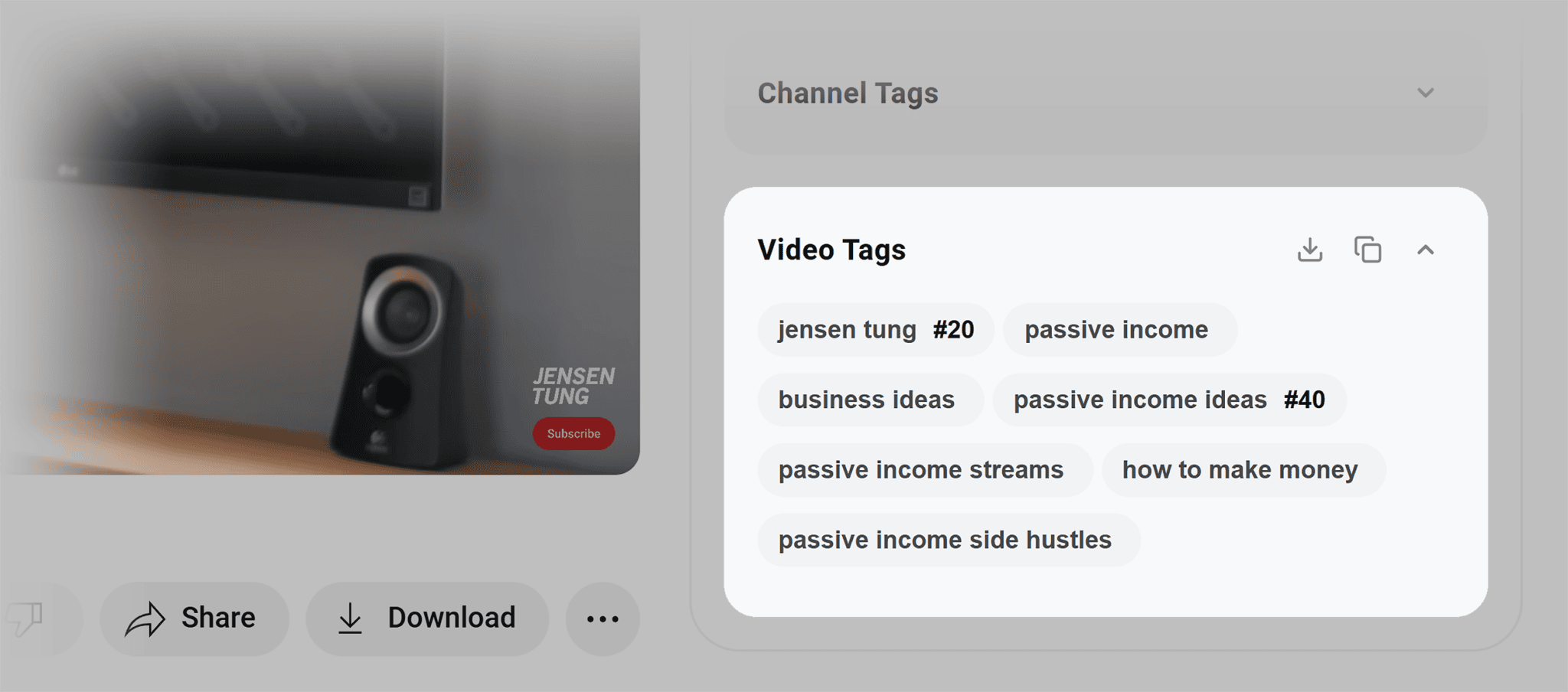This screenshot has height=692, width=1568.
Task: Collapse the Video Tags section
Action: pos(1426,250)
